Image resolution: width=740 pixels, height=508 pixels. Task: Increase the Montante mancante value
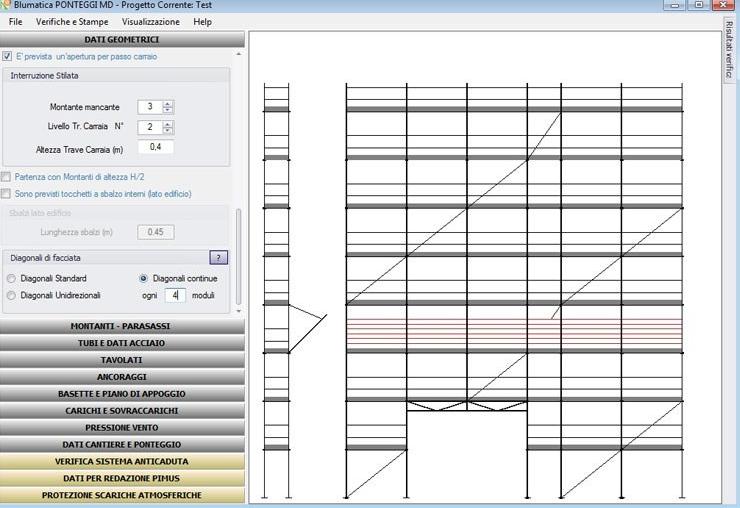(168, 104)
